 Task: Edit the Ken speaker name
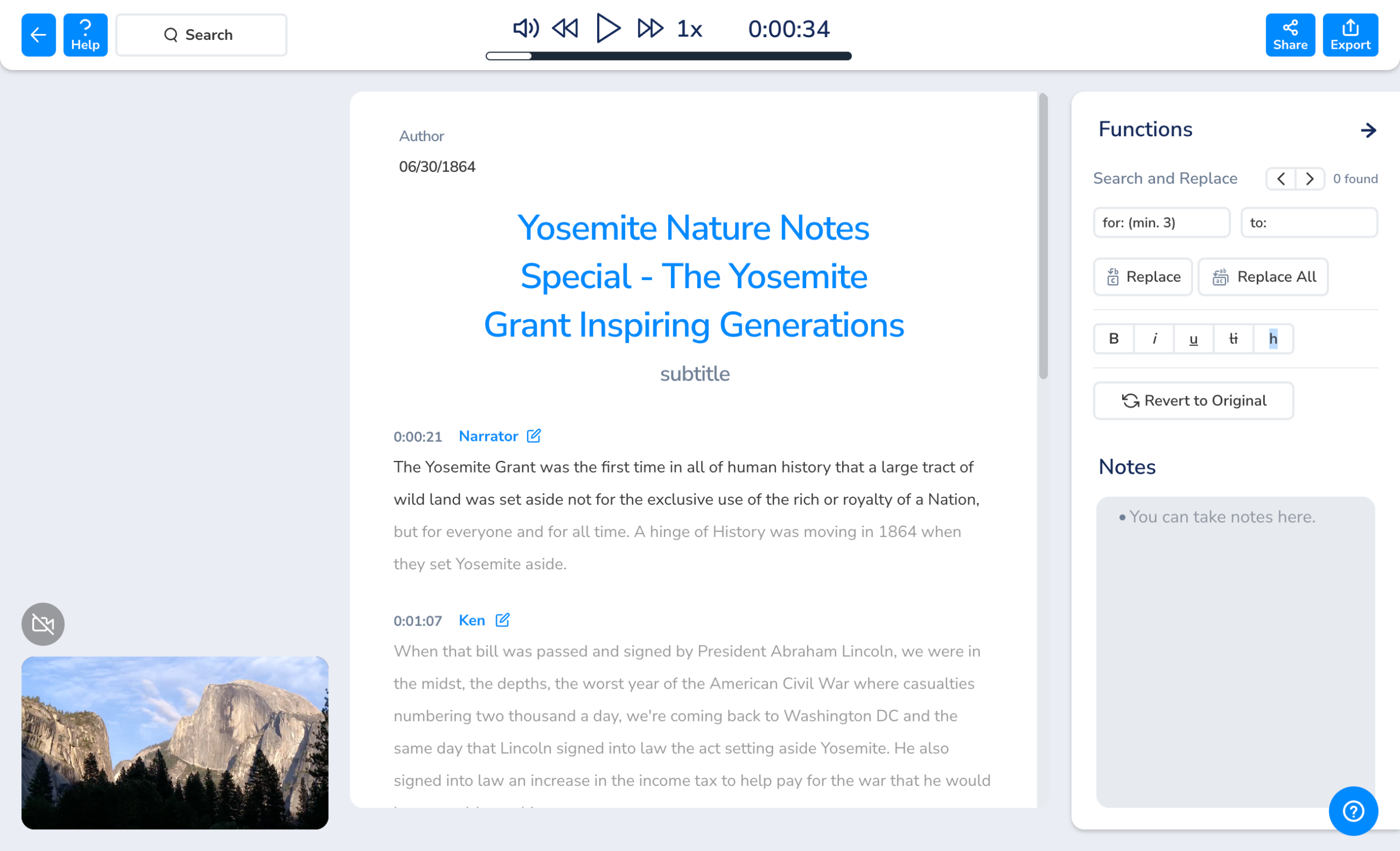pyautogui.click(x=502, y=620)
